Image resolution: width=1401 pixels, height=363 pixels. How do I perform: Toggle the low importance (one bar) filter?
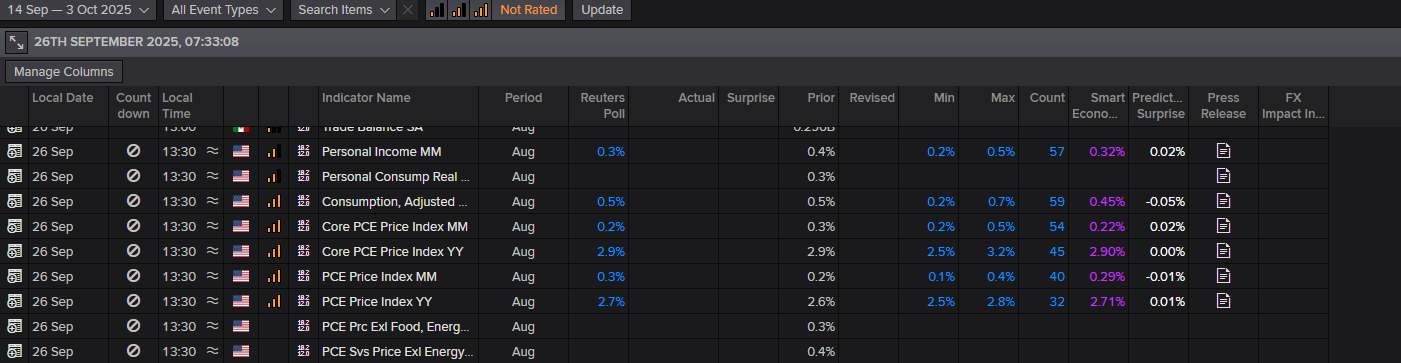click(437, 10)
